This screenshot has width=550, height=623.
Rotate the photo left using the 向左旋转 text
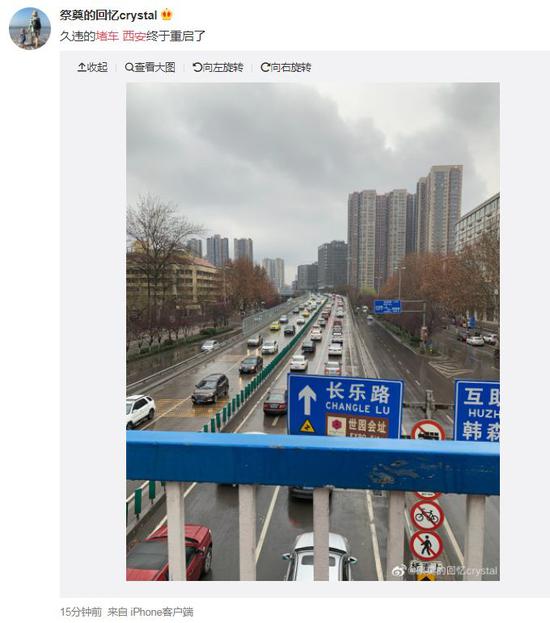pos(223,67)
